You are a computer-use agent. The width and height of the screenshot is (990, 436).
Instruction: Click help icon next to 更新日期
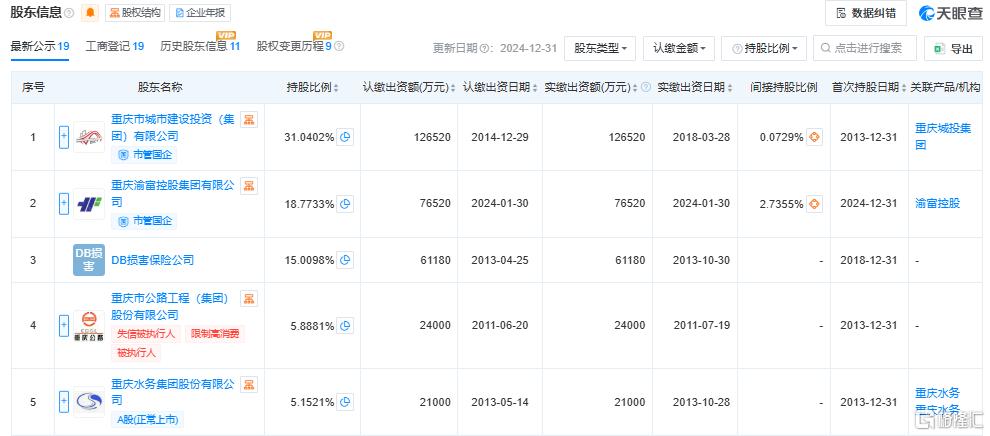pos(484,49)
